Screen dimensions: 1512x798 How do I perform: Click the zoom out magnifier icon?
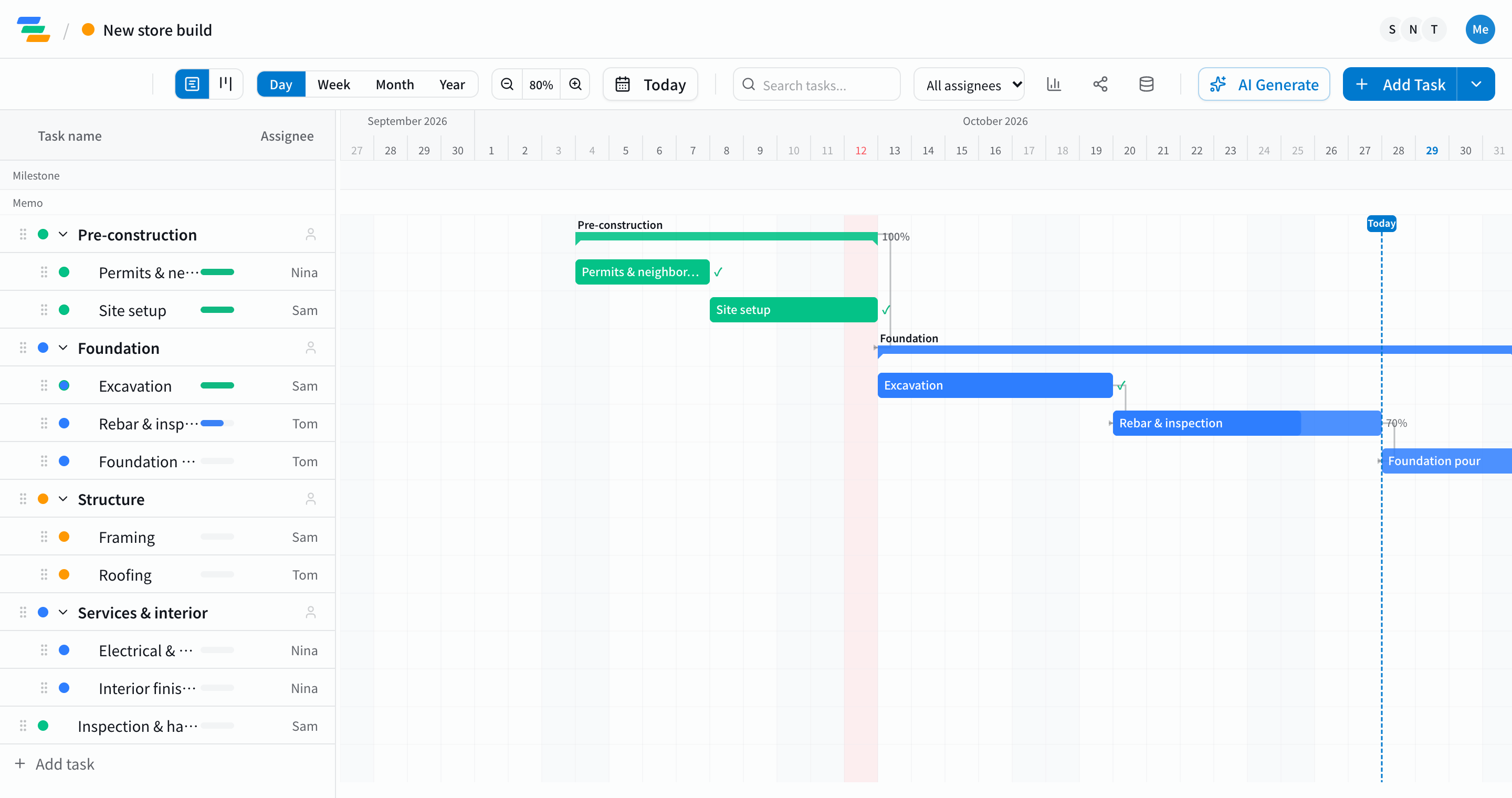coord(507,85)
